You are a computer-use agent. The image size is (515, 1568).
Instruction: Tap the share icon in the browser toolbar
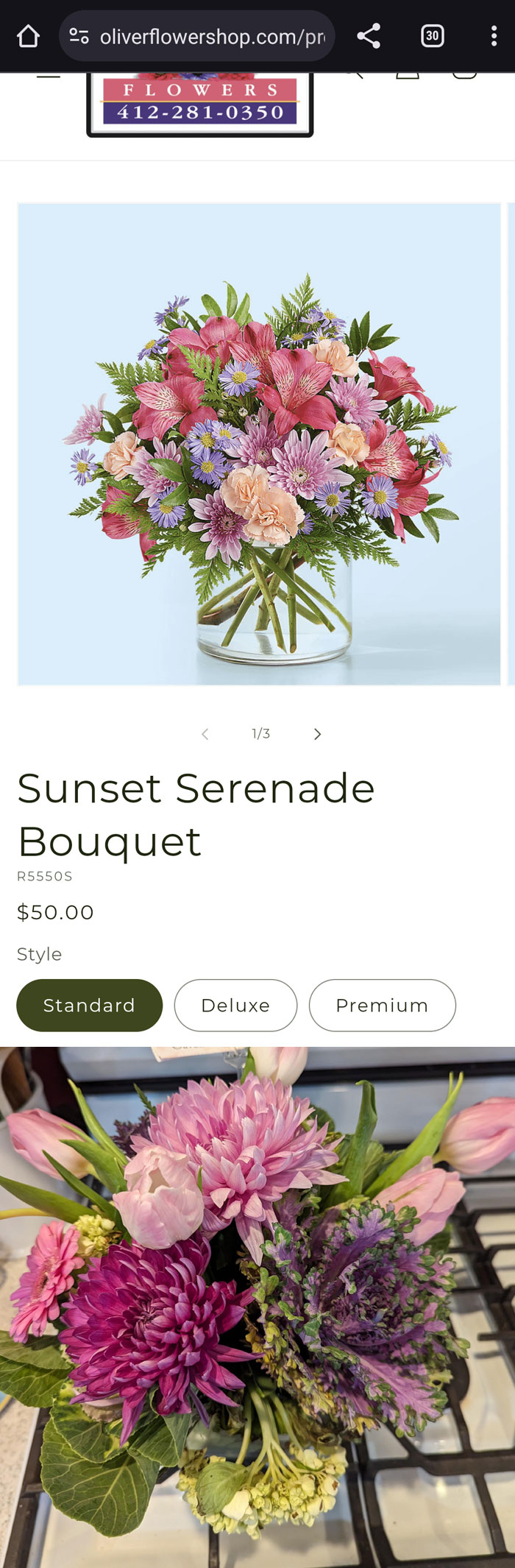369,35
